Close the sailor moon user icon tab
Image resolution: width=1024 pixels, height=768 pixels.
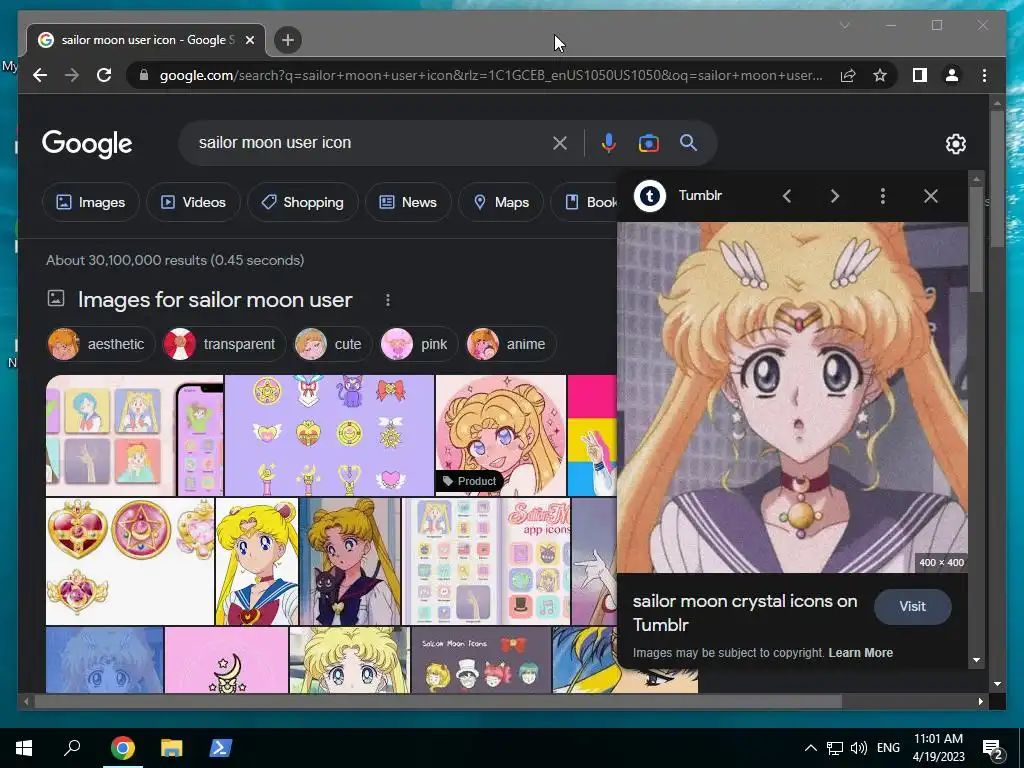point(249,40)
